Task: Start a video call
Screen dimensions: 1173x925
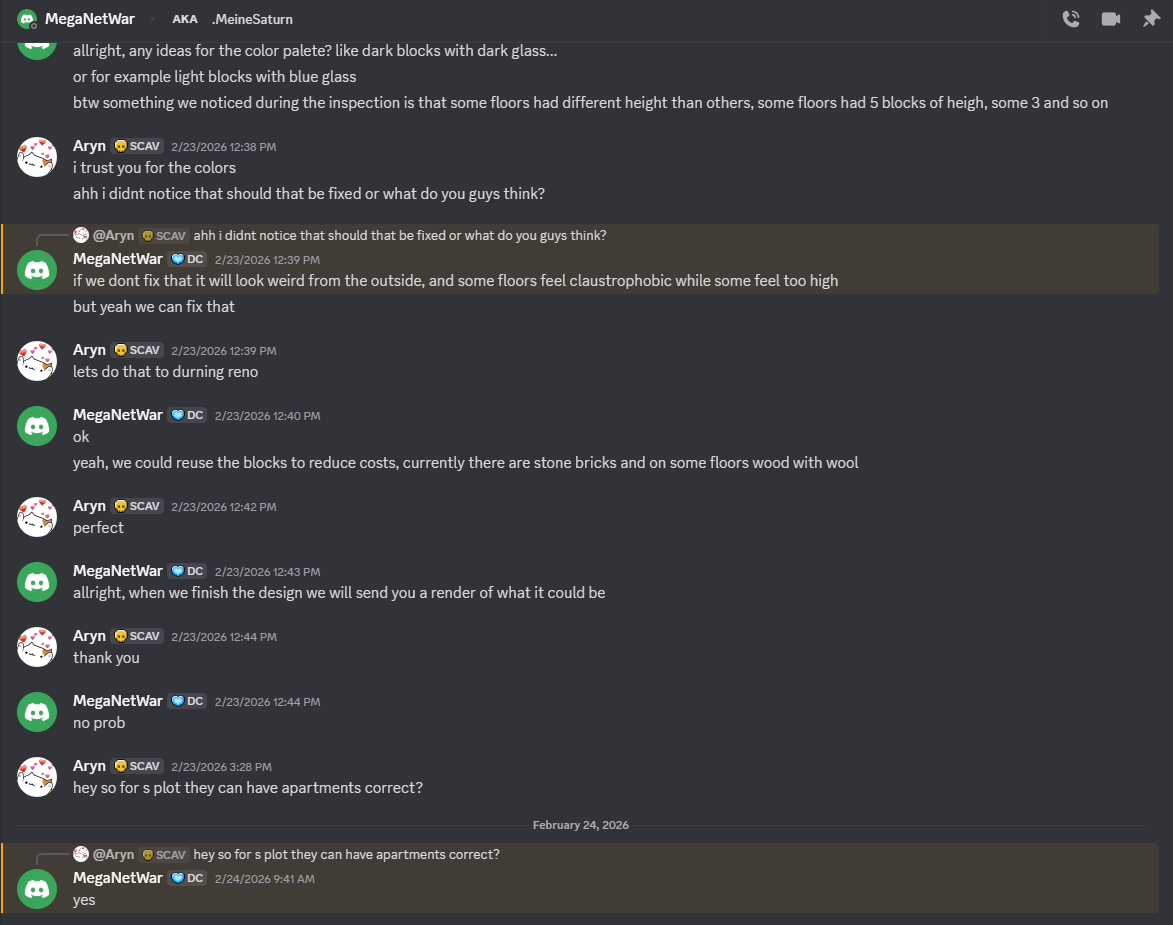Action: (1110, 19)
